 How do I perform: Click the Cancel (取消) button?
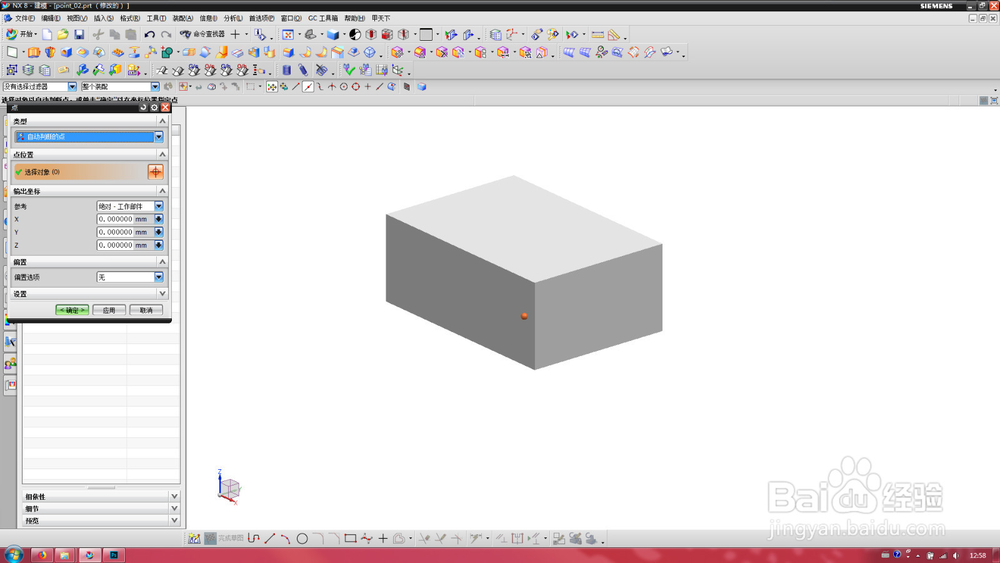tap(146, 310)
